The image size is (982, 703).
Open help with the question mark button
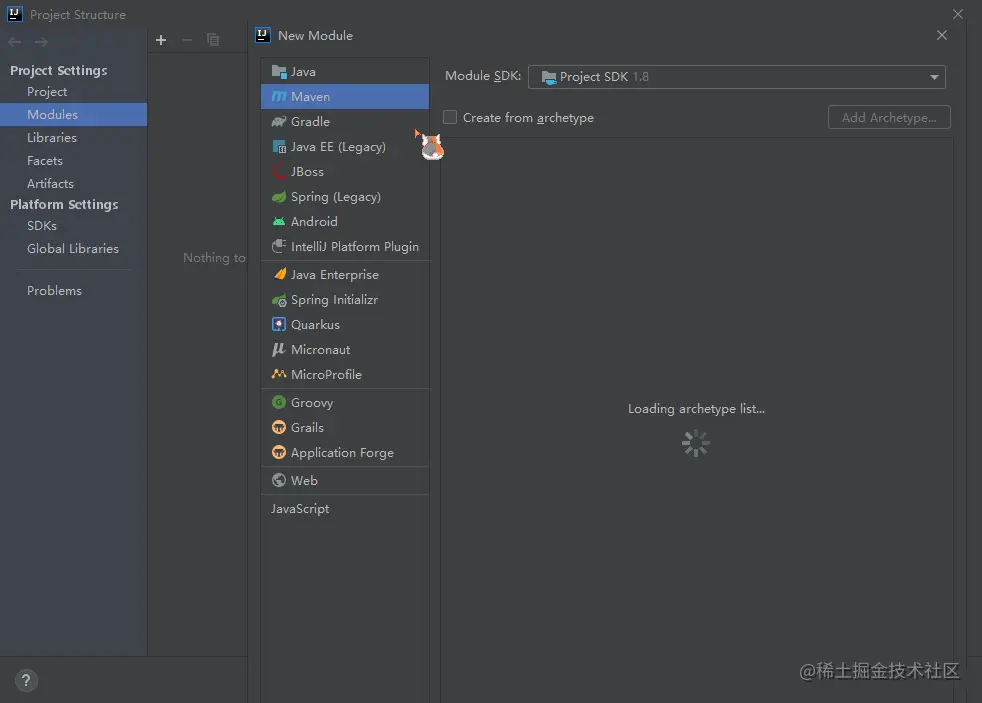(26, 680)
